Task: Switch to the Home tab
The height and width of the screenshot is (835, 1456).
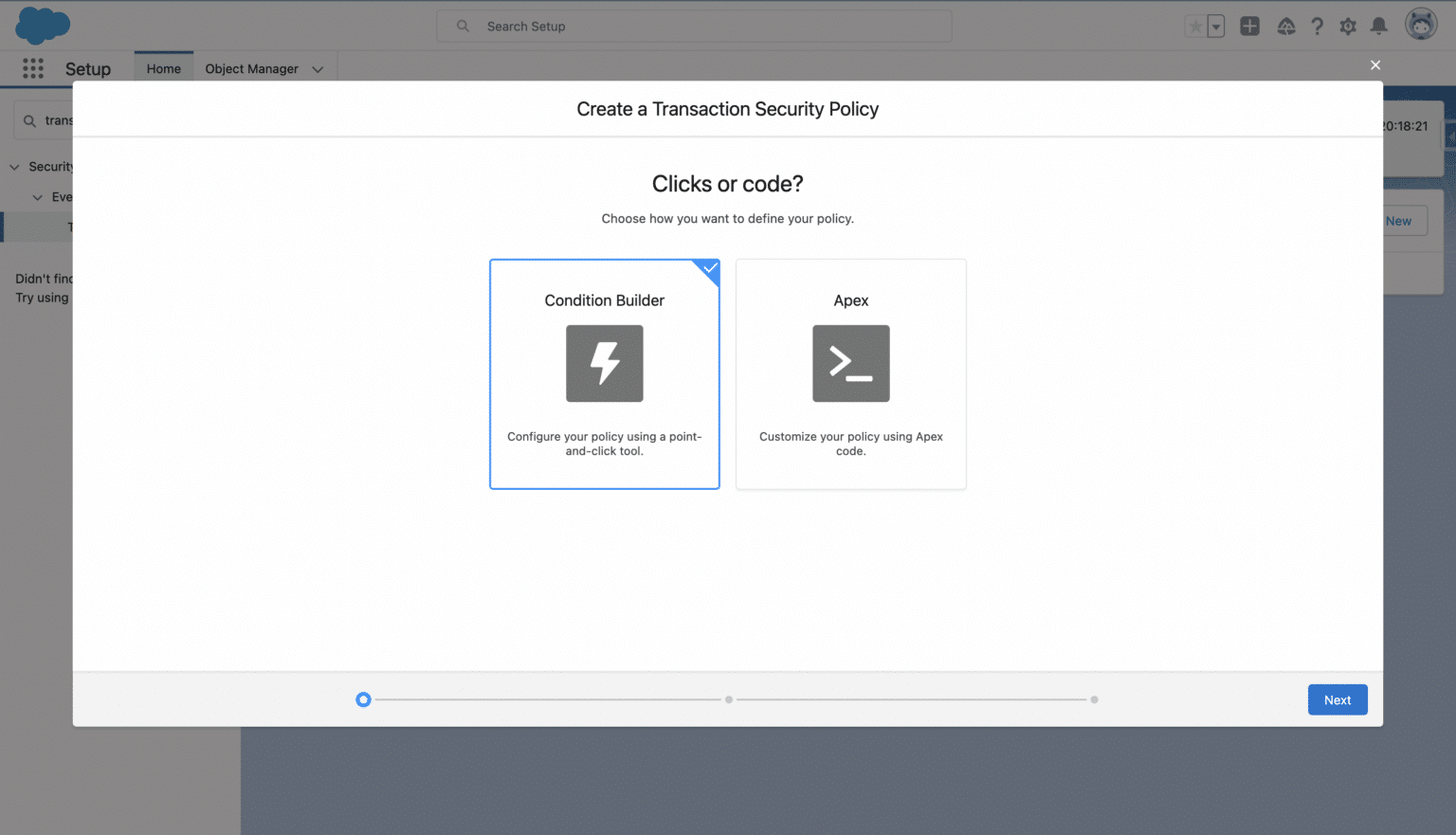Action: 163,68
